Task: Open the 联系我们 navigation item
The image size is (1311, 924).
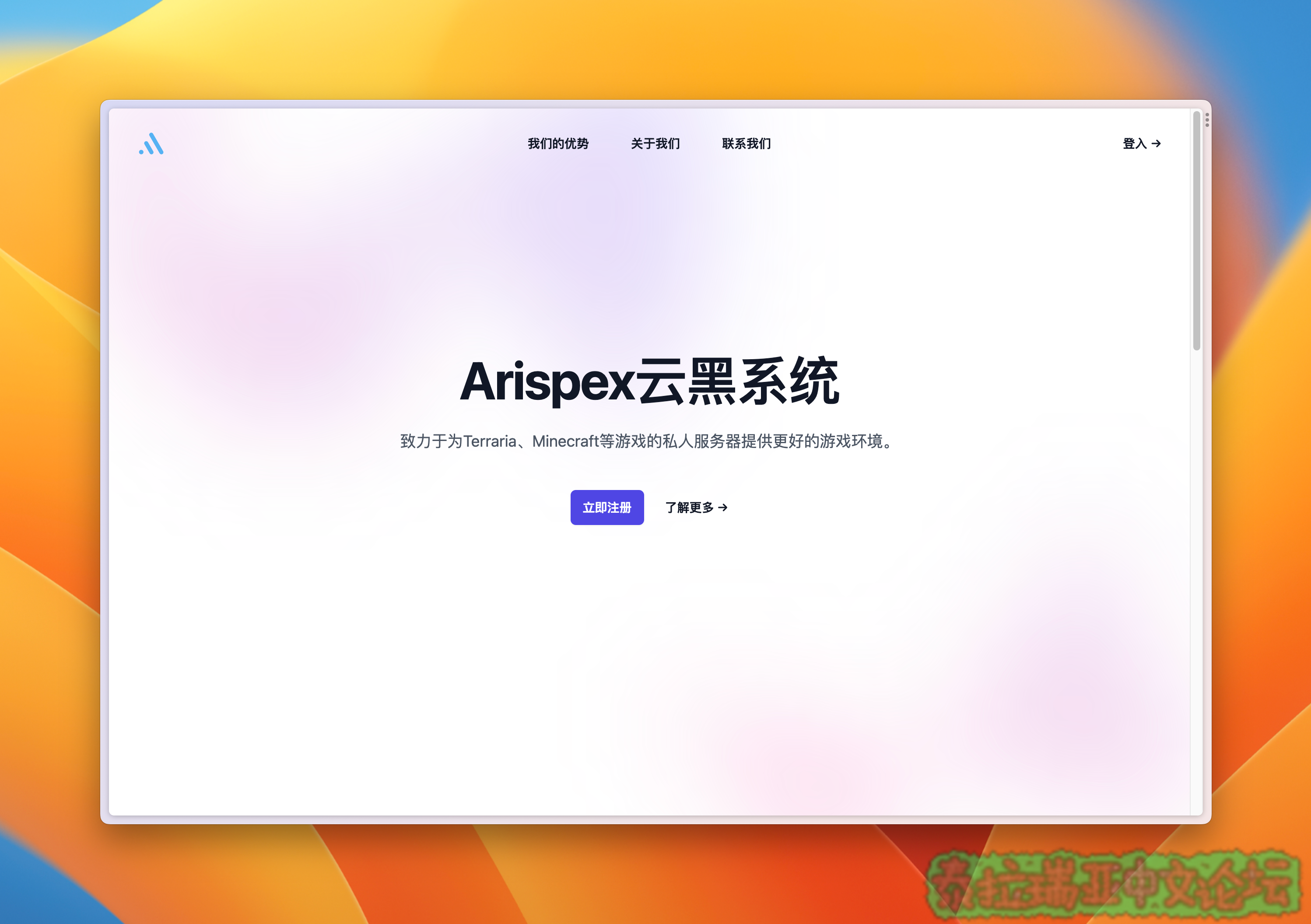Action: [746, 143]
